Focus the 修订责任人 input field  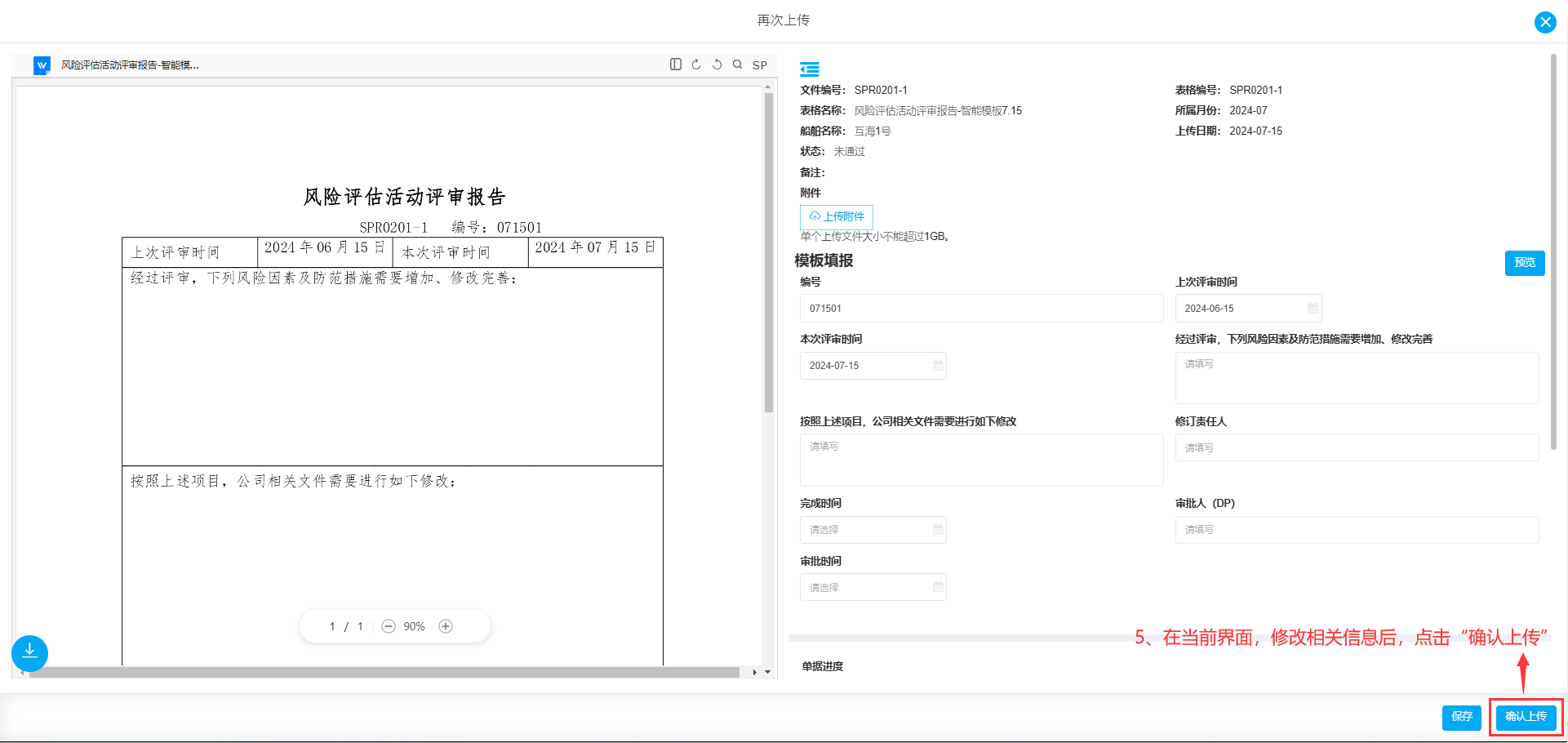pos(1357,448)
